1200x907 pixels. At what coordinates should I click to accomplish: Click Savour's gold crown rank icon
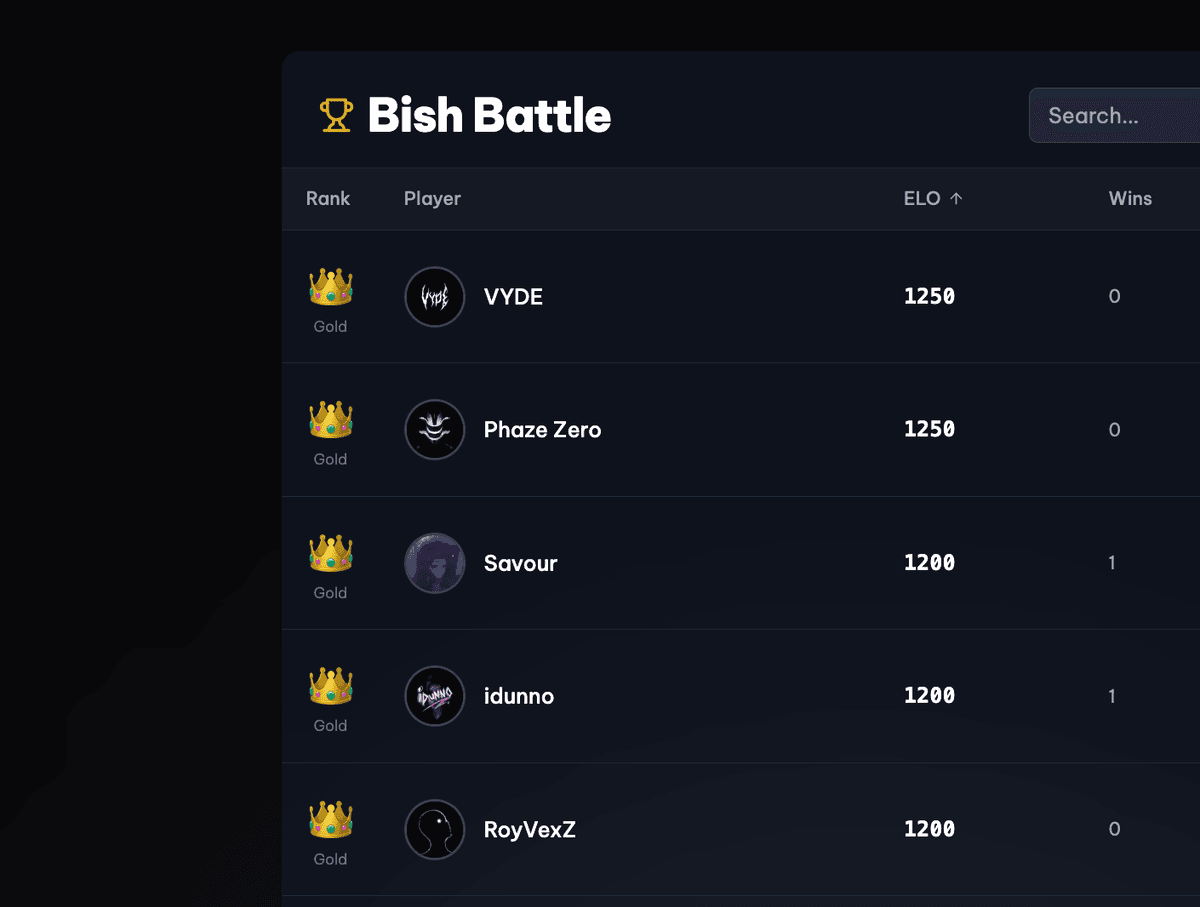click(x=331, y=553)
